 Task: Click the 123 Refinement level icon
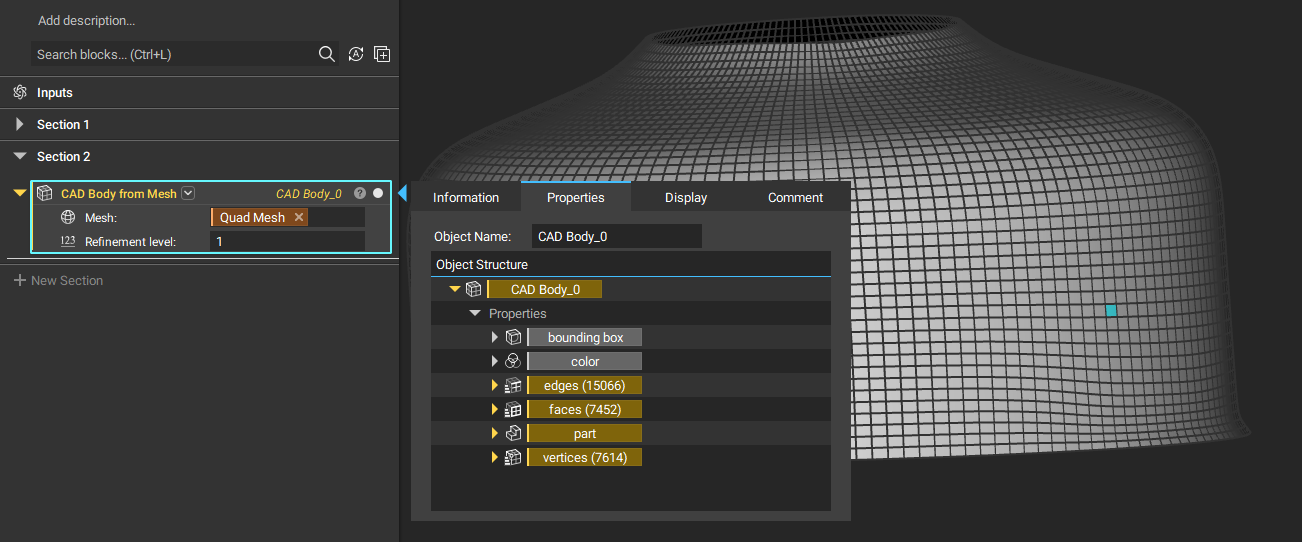(68, 241)
